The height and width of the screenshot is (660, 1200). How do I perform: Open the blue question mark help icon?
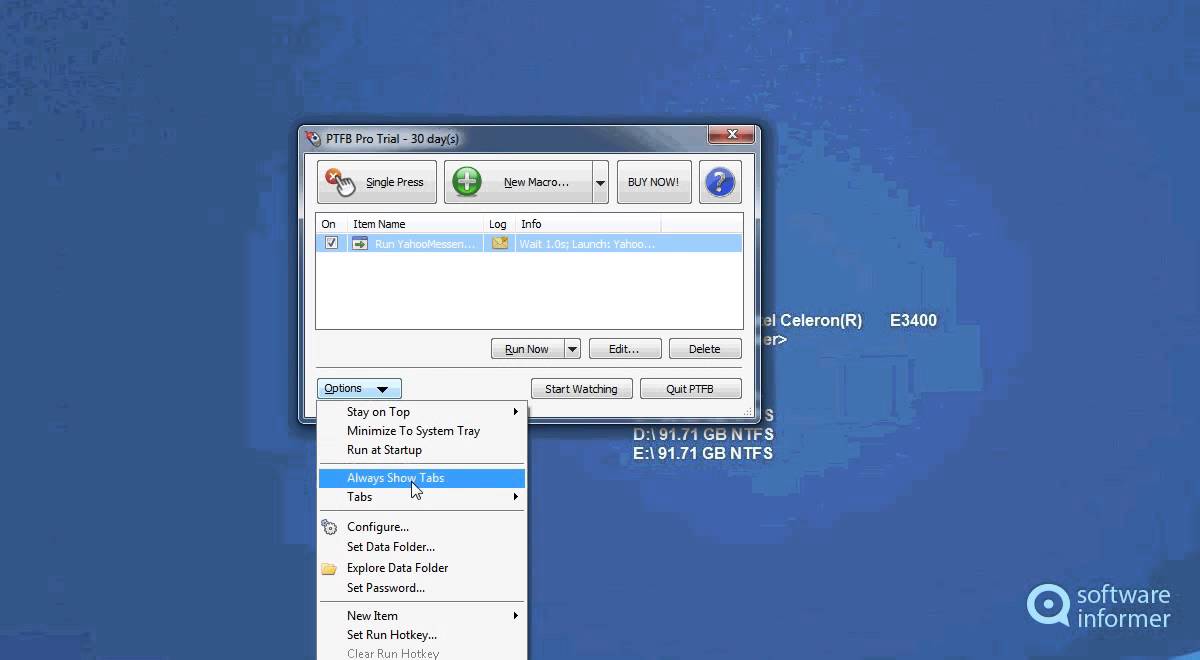(720, 182)
